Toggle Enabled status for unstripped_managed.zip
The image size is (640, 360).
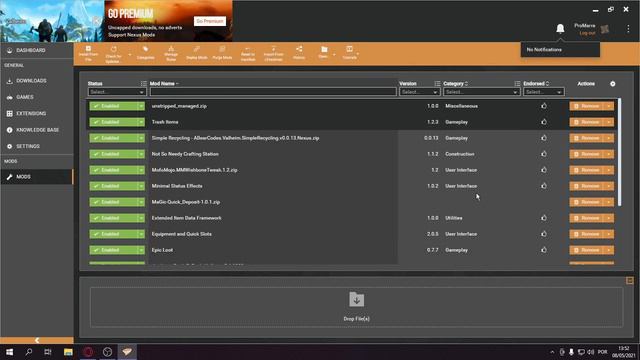113,106
